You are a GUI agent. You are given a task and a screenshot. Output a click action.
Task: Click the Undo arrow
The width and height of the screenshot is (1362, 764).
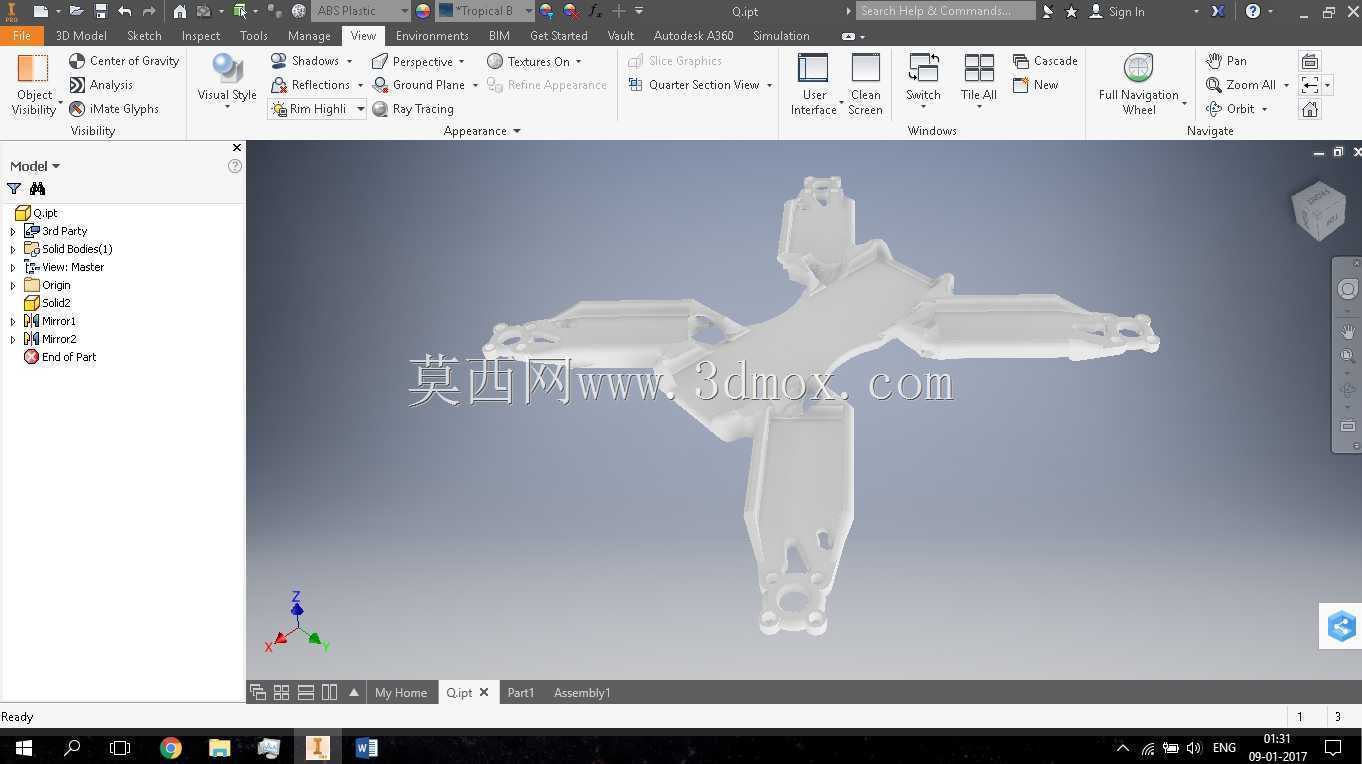[x=124, y=11]
